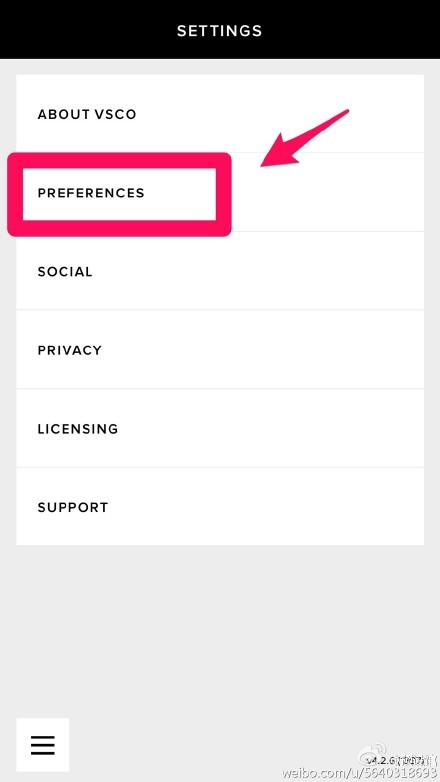
Task: Click the pink arrow annotation
Action: (x=305, y=138)
